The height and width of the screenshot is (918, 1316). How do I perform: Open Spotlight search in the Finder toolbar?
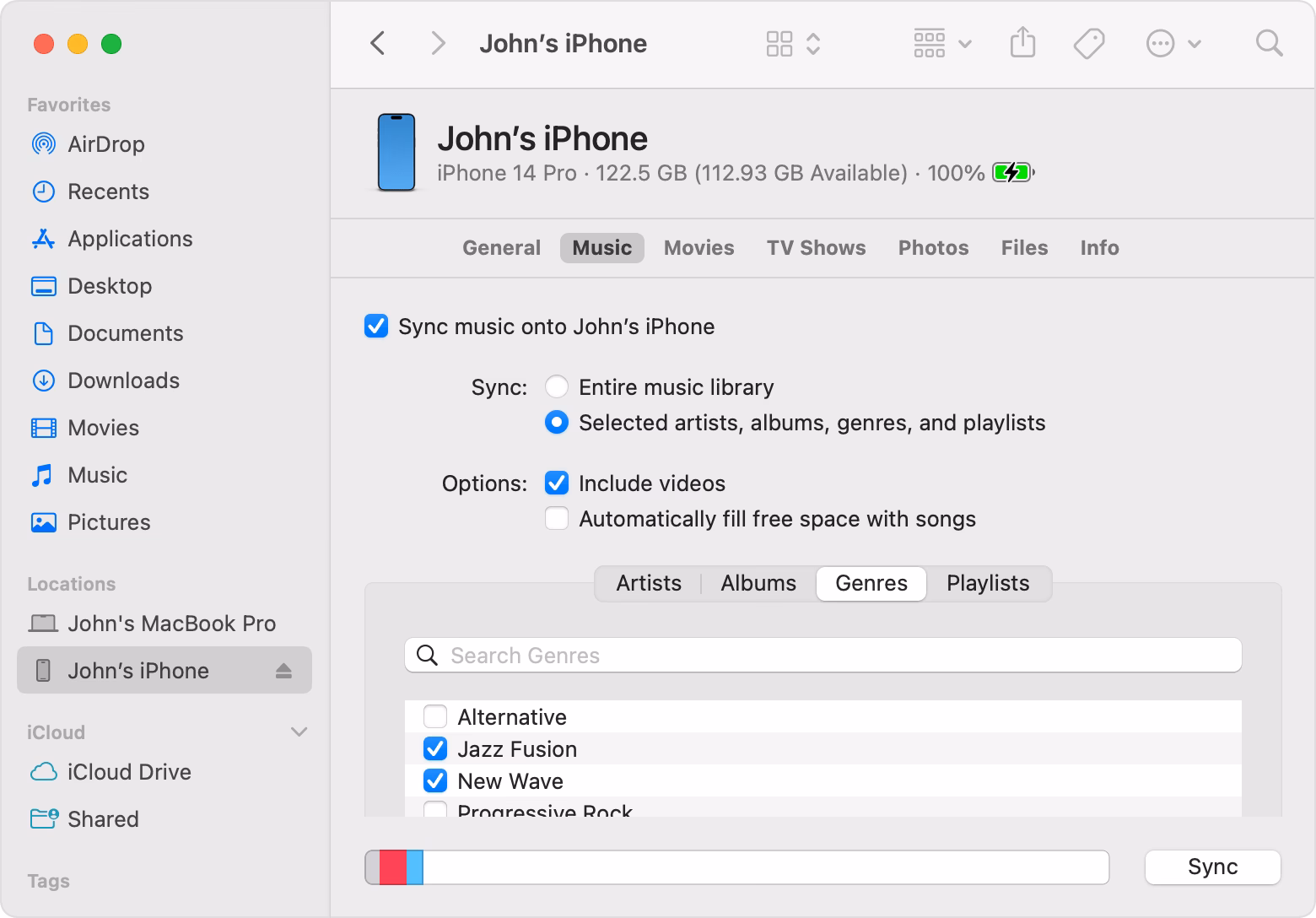(x=1269, y=43)
